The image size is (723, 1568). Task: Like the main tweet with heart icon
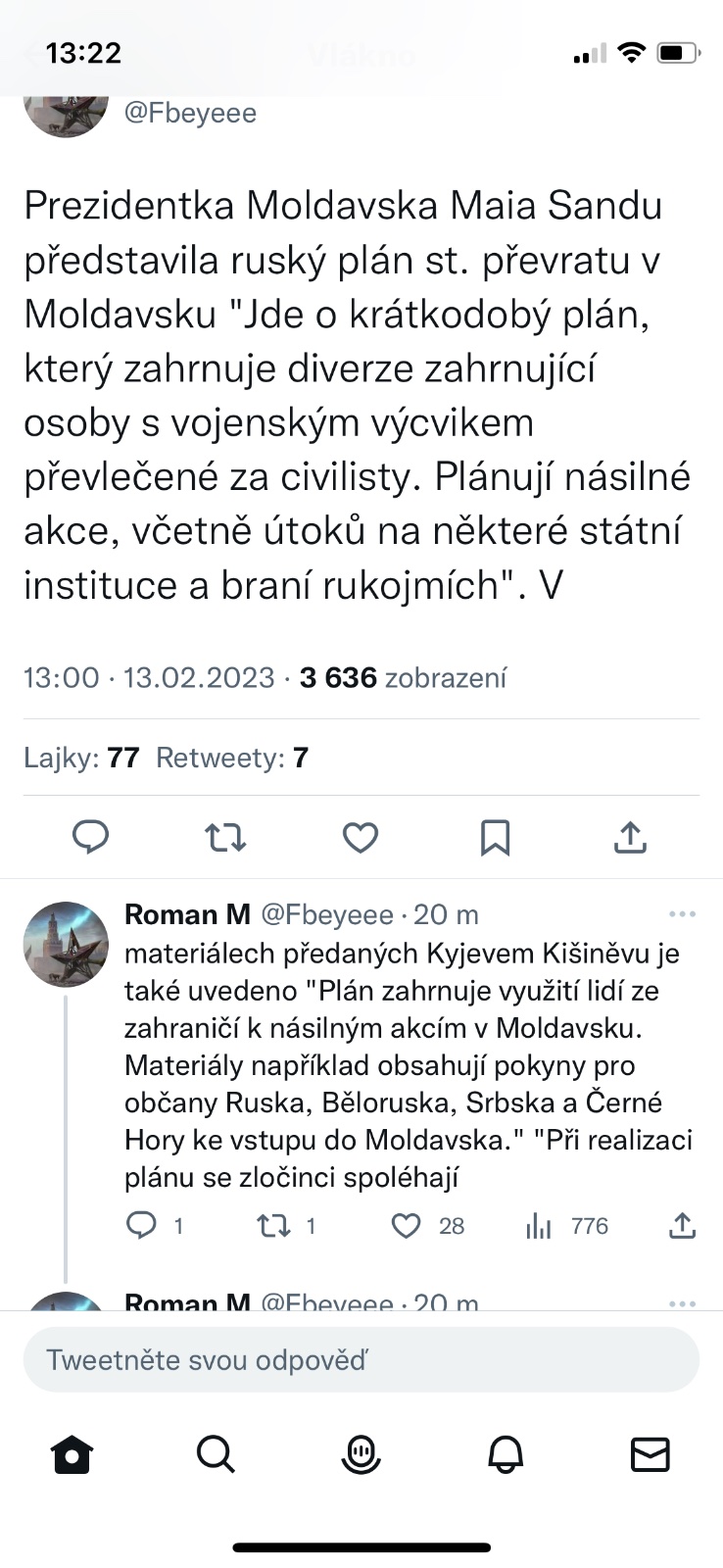(x=361, y=838)
